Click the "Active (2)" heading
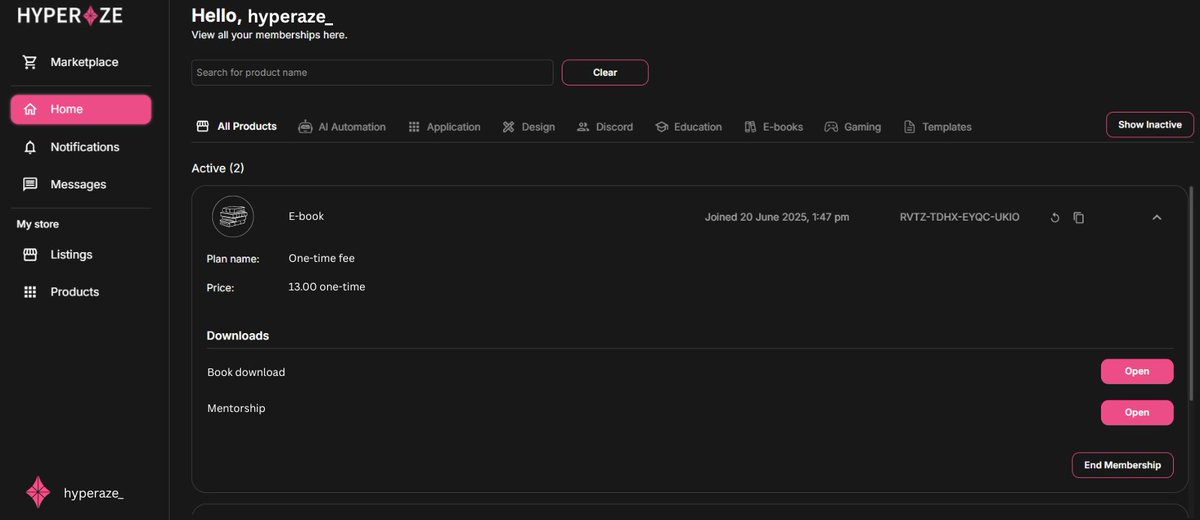Image resolution: width=1200 pixels, height=520 pixels. (218, 168)
